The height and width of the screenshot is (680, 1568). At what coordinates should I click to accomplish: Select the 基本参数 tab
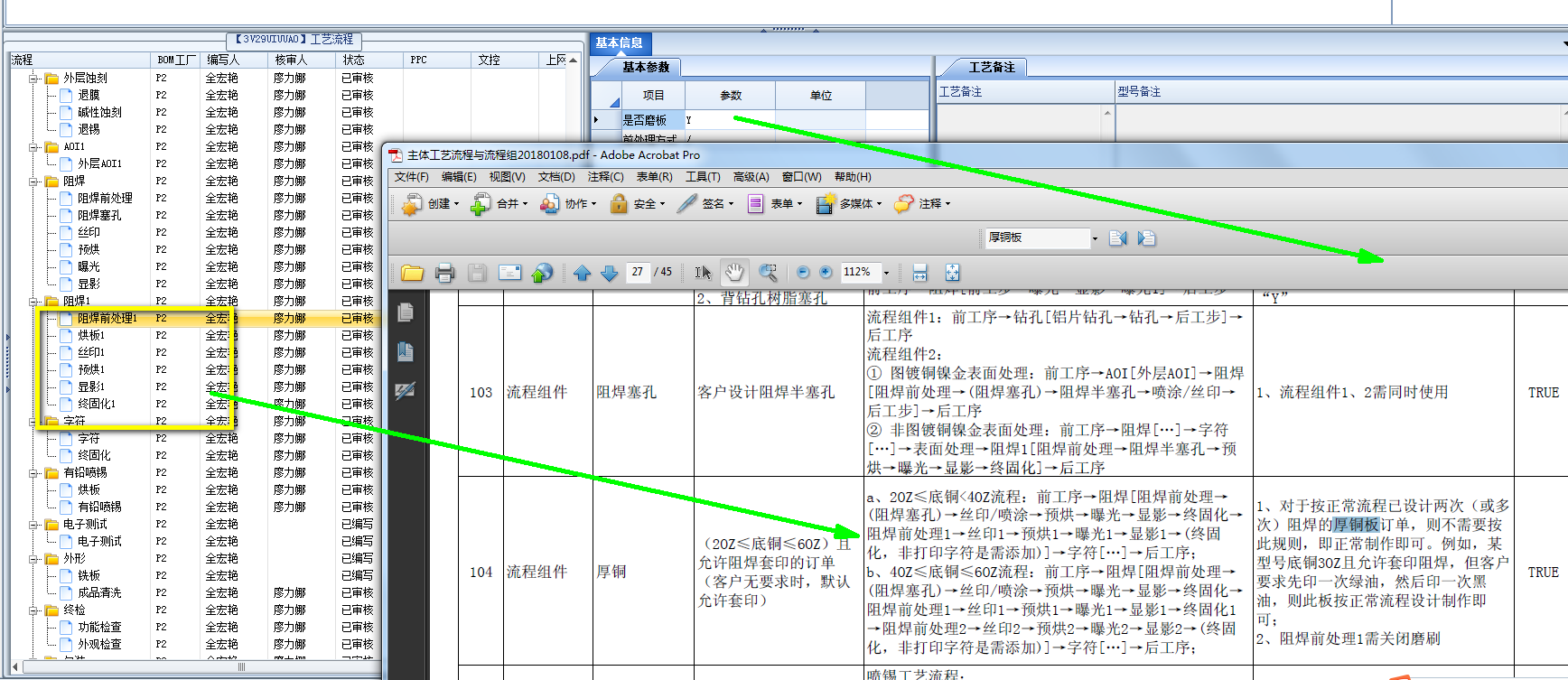coord(645,67)
